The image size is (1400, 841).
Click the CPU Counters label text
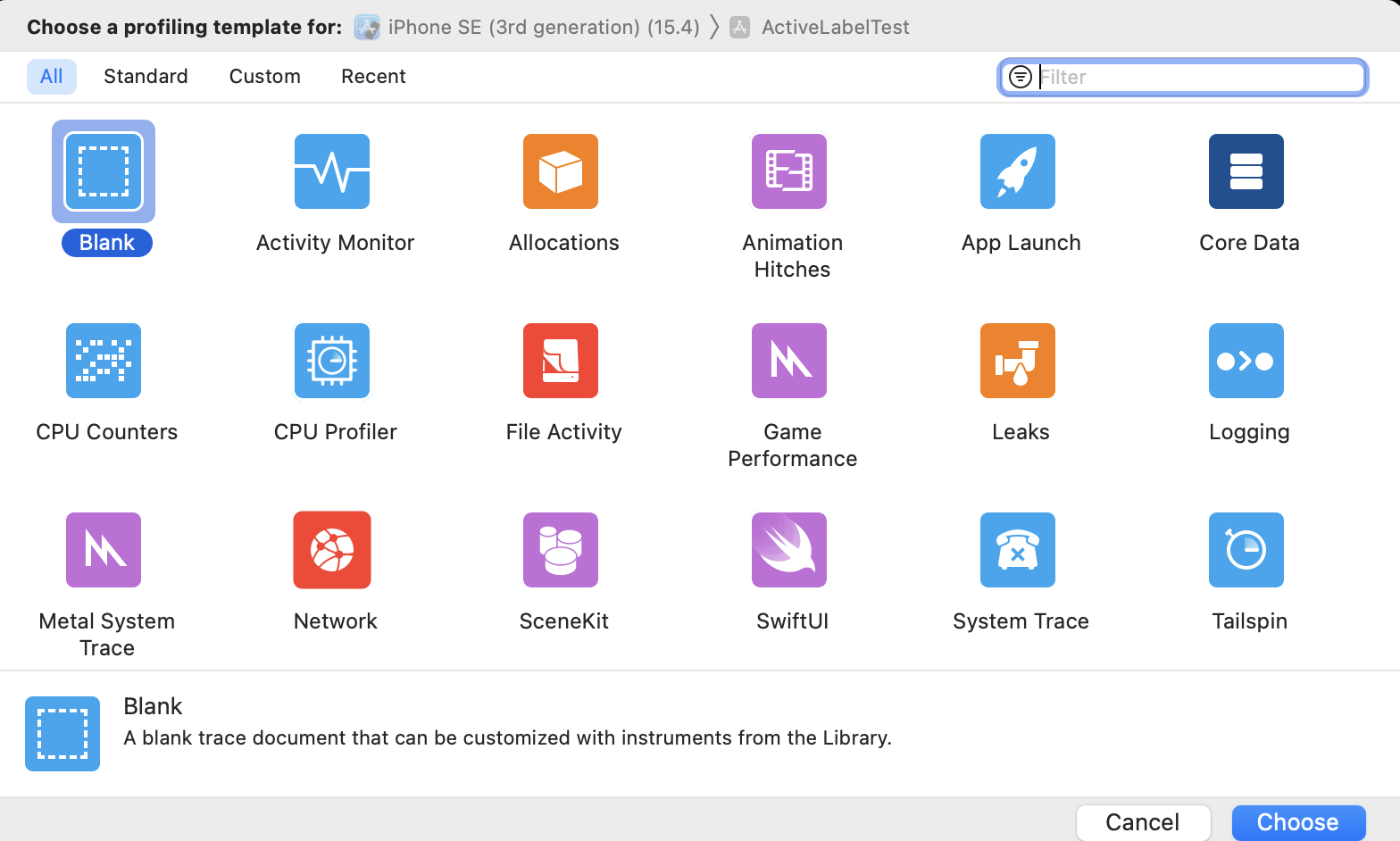point(107,432)
